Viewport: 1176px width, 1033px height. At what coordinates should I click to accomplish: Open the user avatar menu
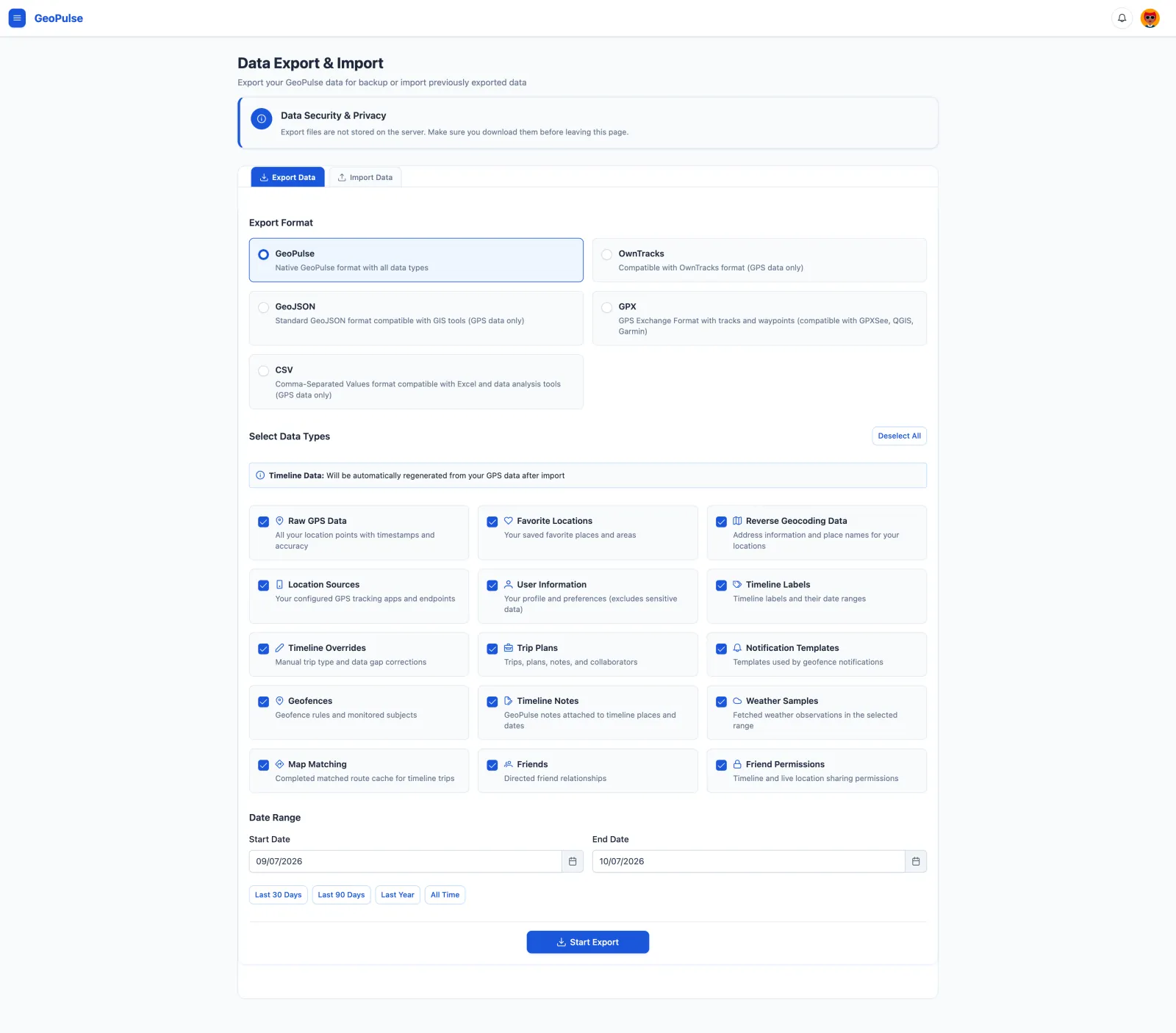tap(1150, 18)
